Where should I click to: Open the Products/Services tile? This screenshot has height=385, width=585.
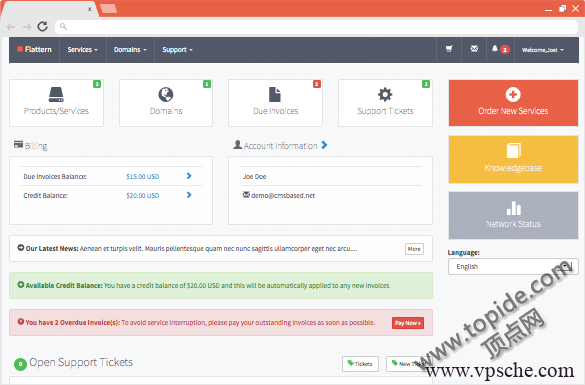(x=56, y=103)
